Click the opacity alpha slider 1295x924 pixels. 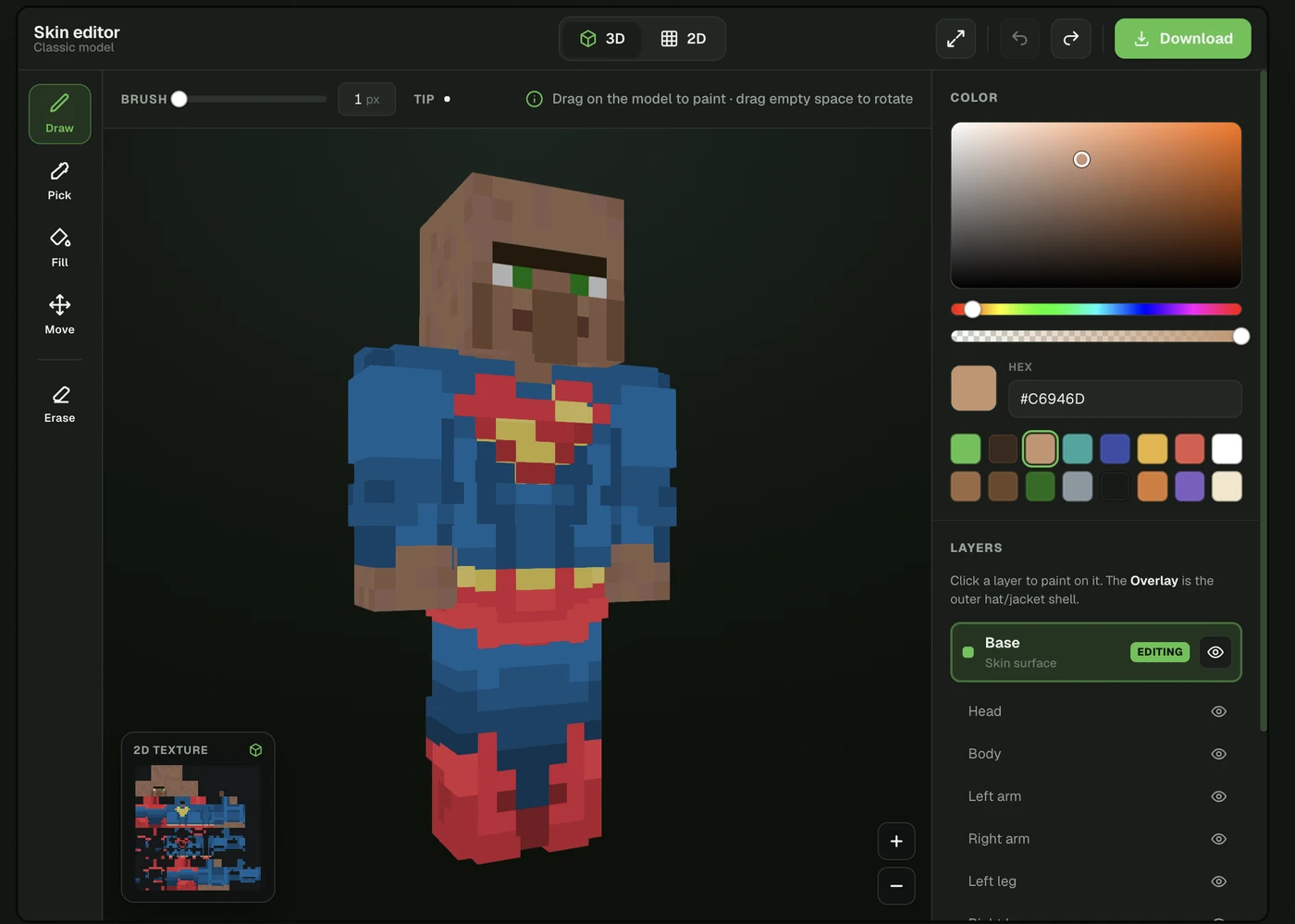[1096, 336]
